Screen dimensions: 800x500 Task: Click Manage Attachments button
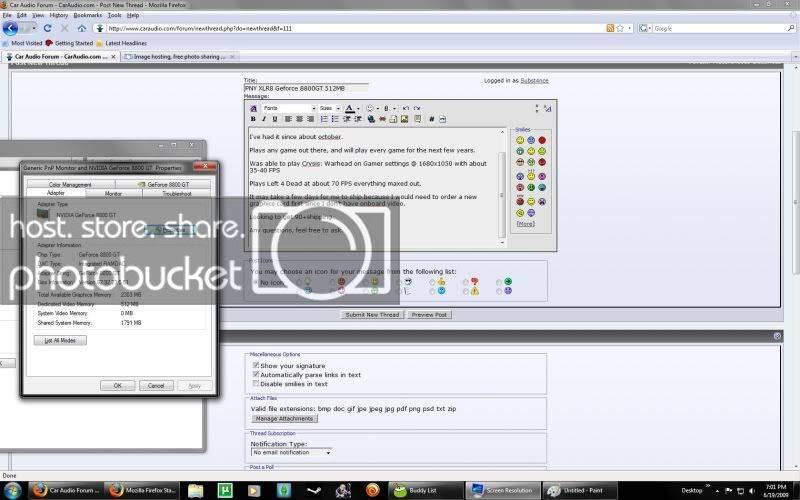click(x=284, y=418)
